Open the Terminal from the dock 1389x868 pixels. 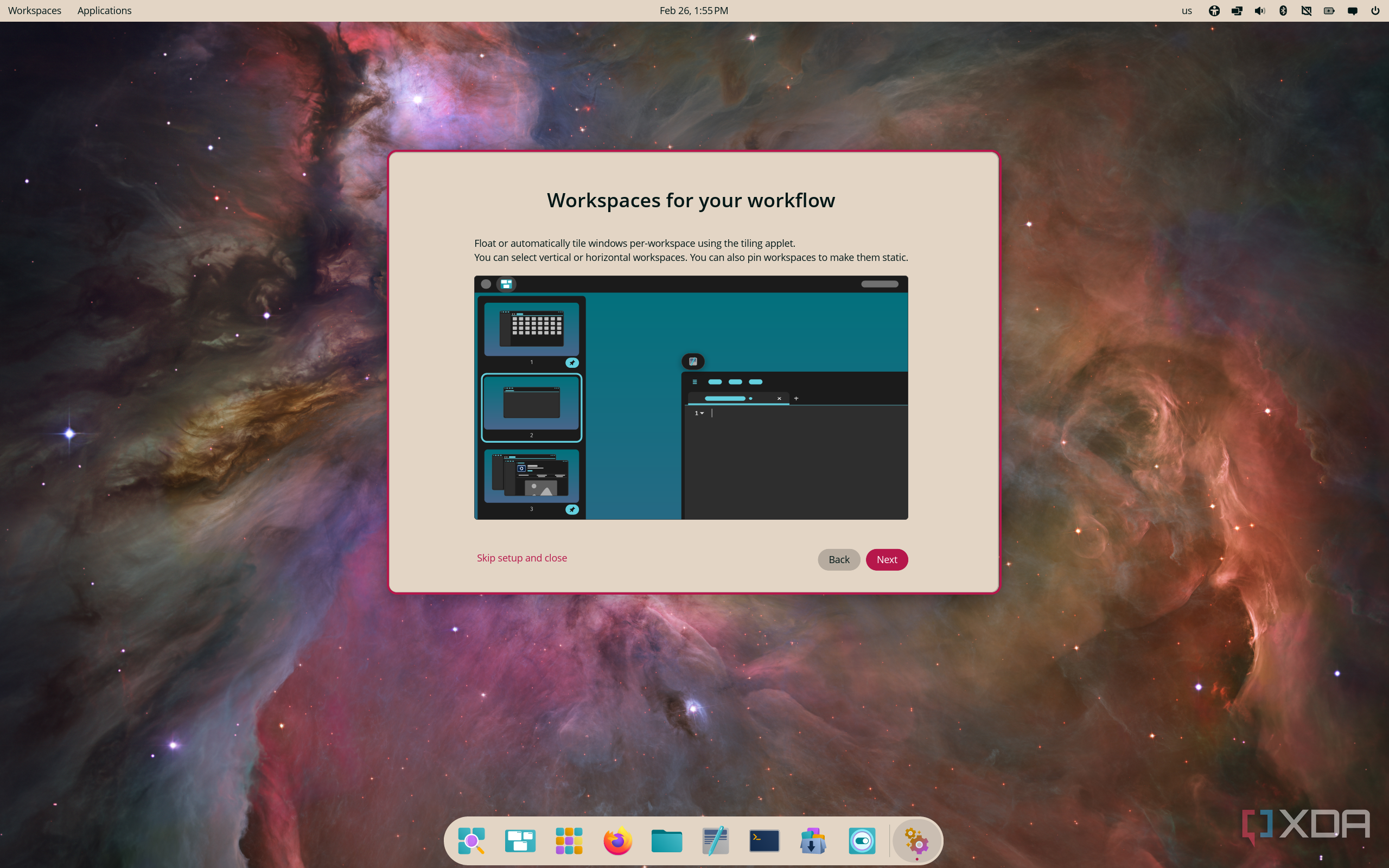pyautogui.click(x=764, y=841)
